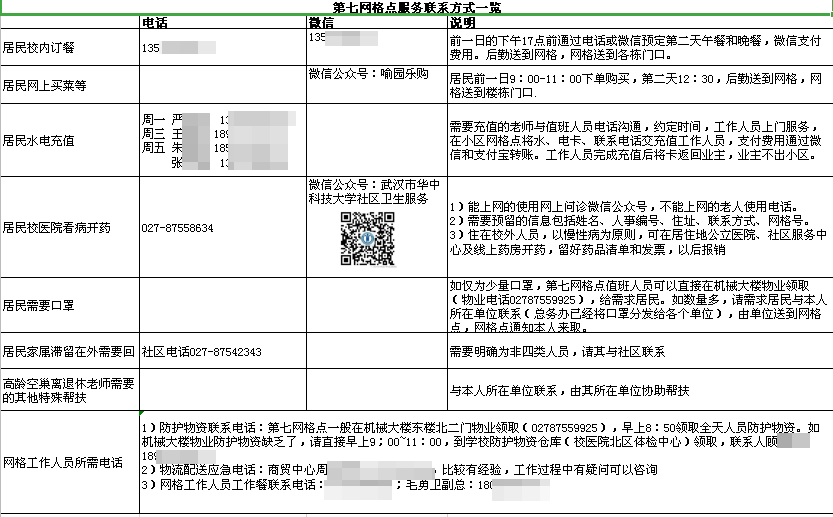This screenshot has width=833, height=517.
Task: Select the 居民校医院看病开药 cell
Action: point(57,228)
